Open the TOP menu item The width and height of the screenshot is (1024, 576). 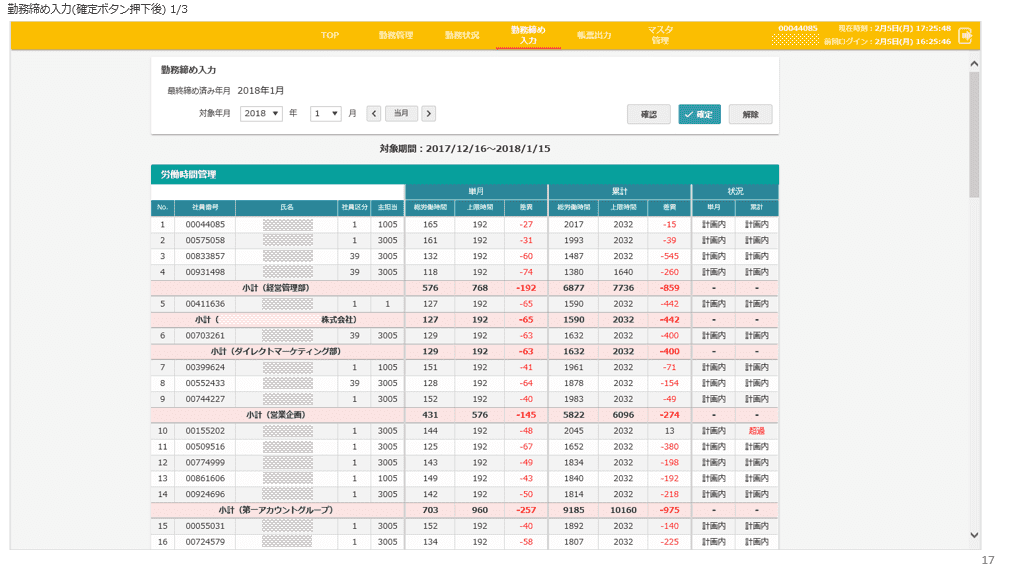coord(330,35)
